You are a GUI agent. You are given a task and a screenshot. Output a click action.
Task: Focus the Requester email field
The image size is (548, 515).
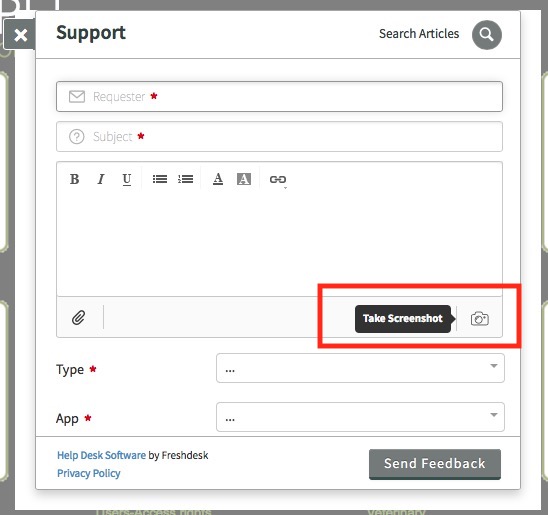pyautogui.click(x=279, y=96)
